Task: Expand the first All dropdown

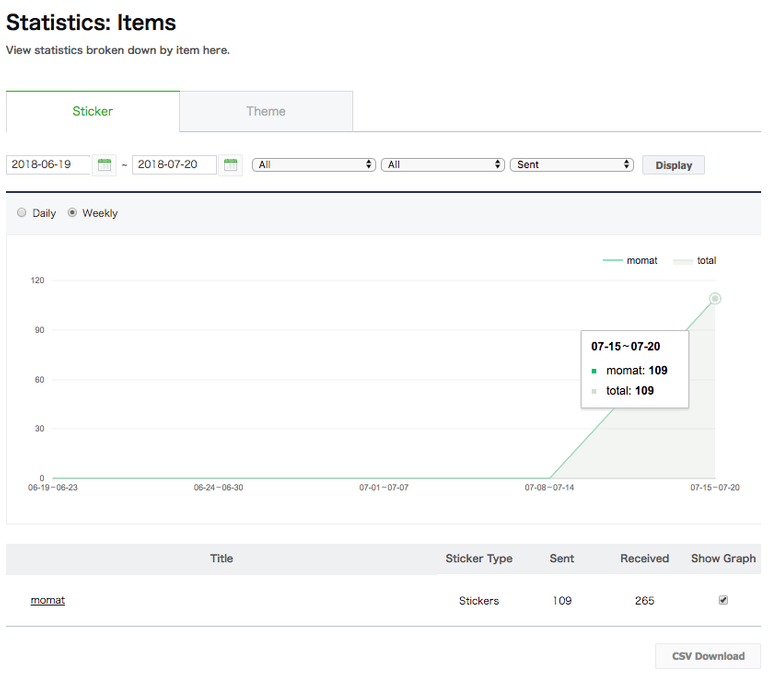Action: (314, 164)
